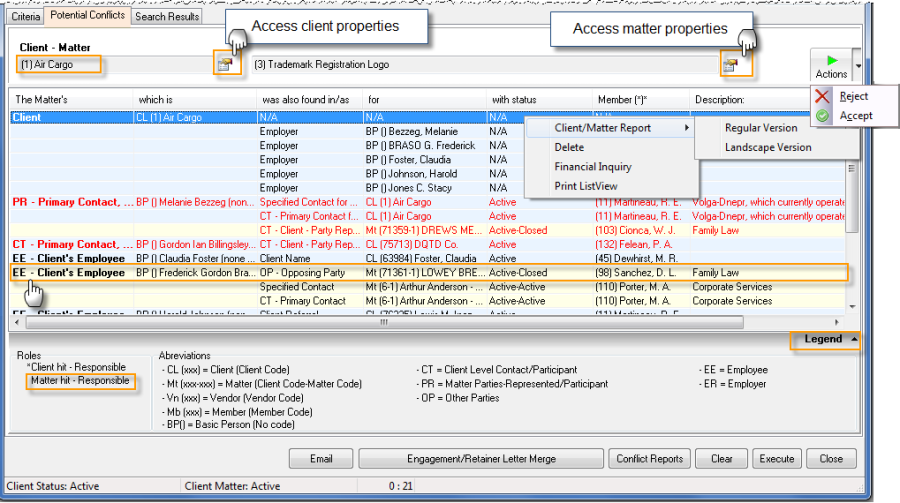900x503 pixels.
Task: Open matter properties icon beside Trademark Registration Logo
Action: [x=730, y=65]
